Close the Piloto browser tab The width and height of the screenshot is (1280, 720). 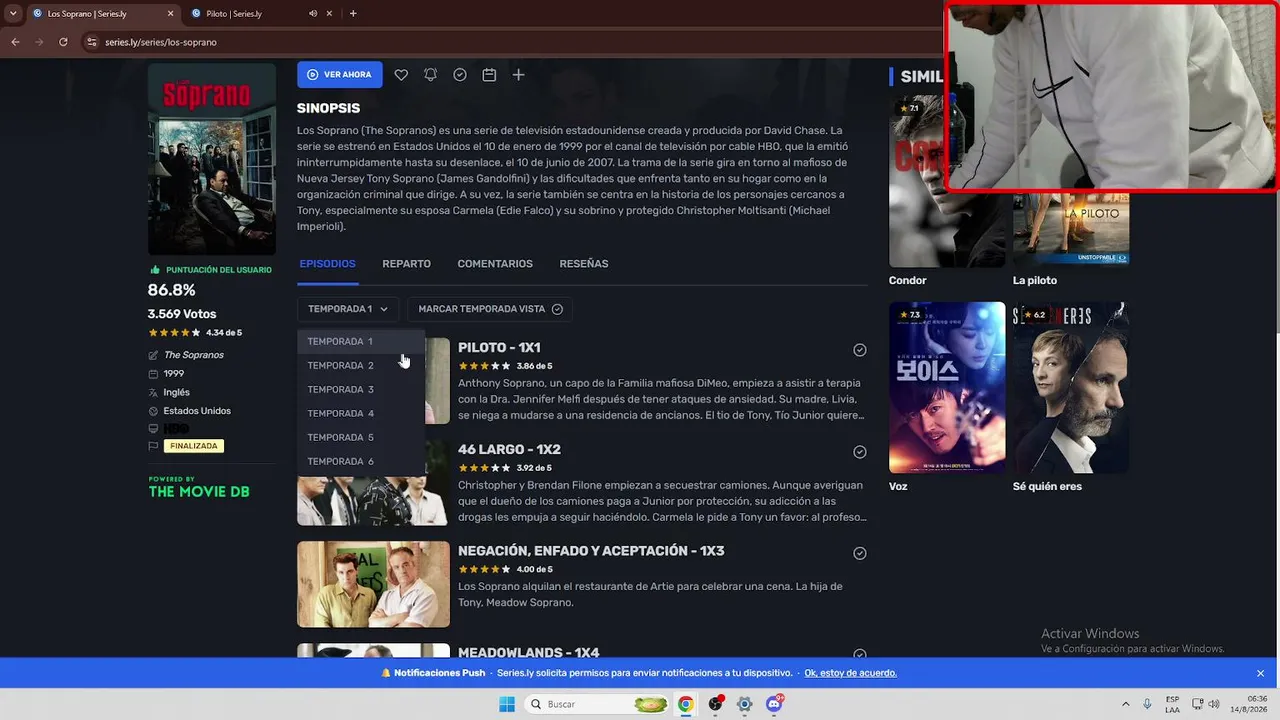pyautogui.click(x=329, y=14)
